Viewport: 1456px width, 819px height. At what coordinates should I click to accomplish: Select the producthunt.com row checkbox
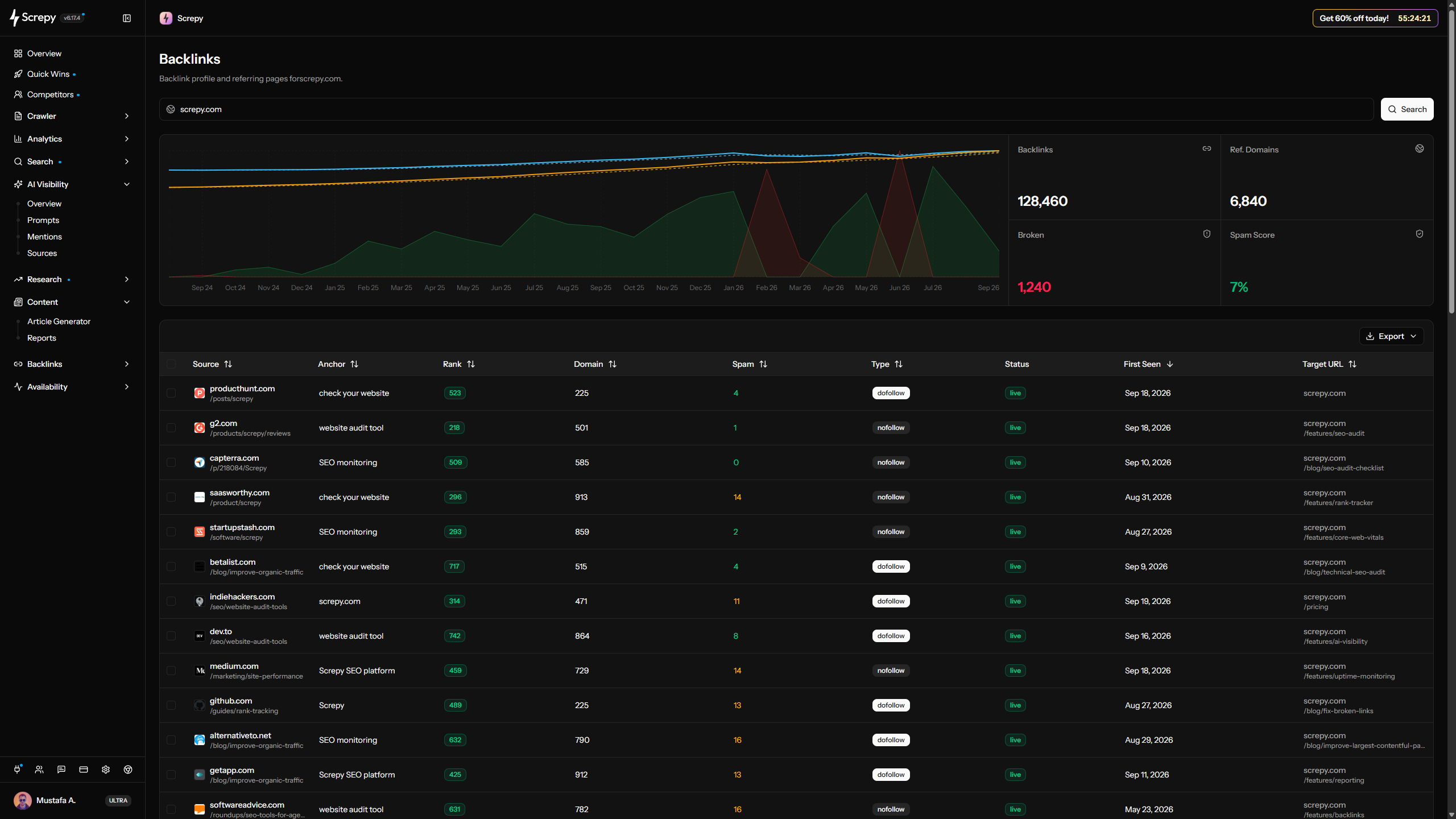click(171, 393)
